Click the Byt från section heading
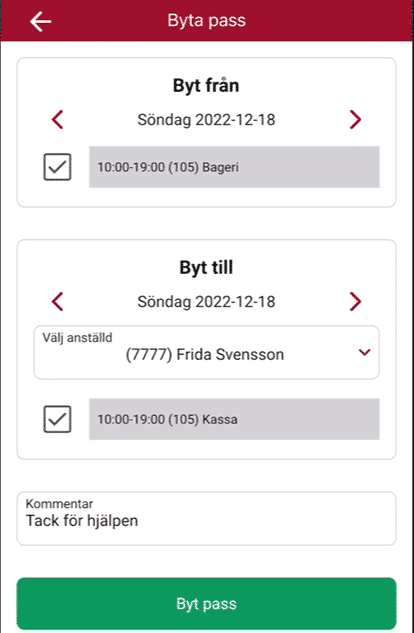Screen dimensions: 414x633 206,86
